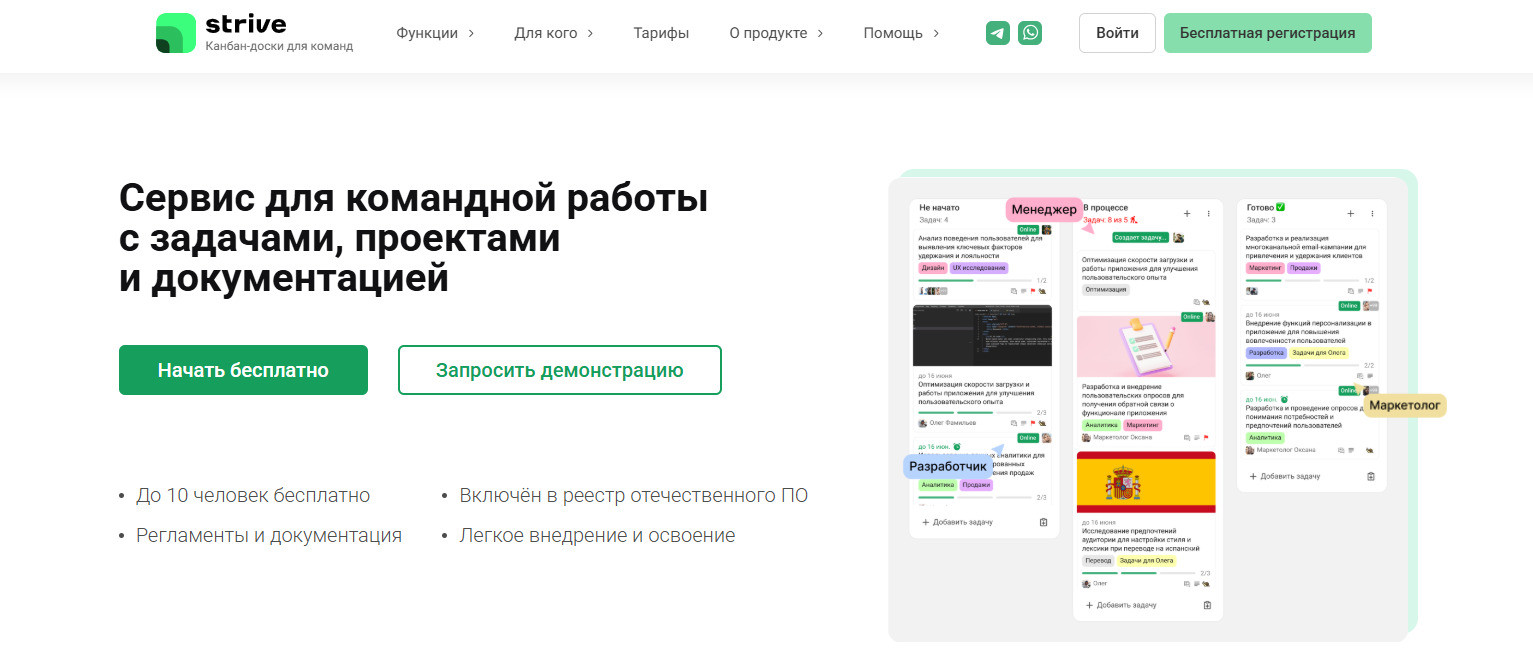
Task: Click Начать бесплатно button
Action: point(243,370)
